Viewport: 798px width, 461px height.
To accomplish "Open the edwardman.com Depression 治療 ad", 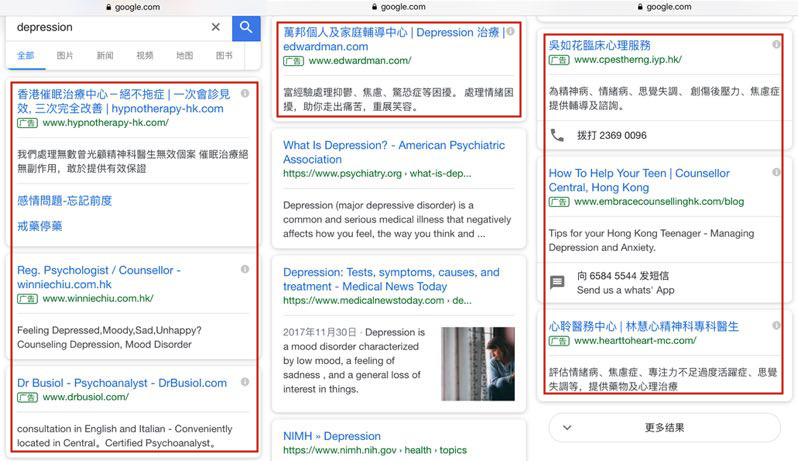I will [x=394, y=39].
